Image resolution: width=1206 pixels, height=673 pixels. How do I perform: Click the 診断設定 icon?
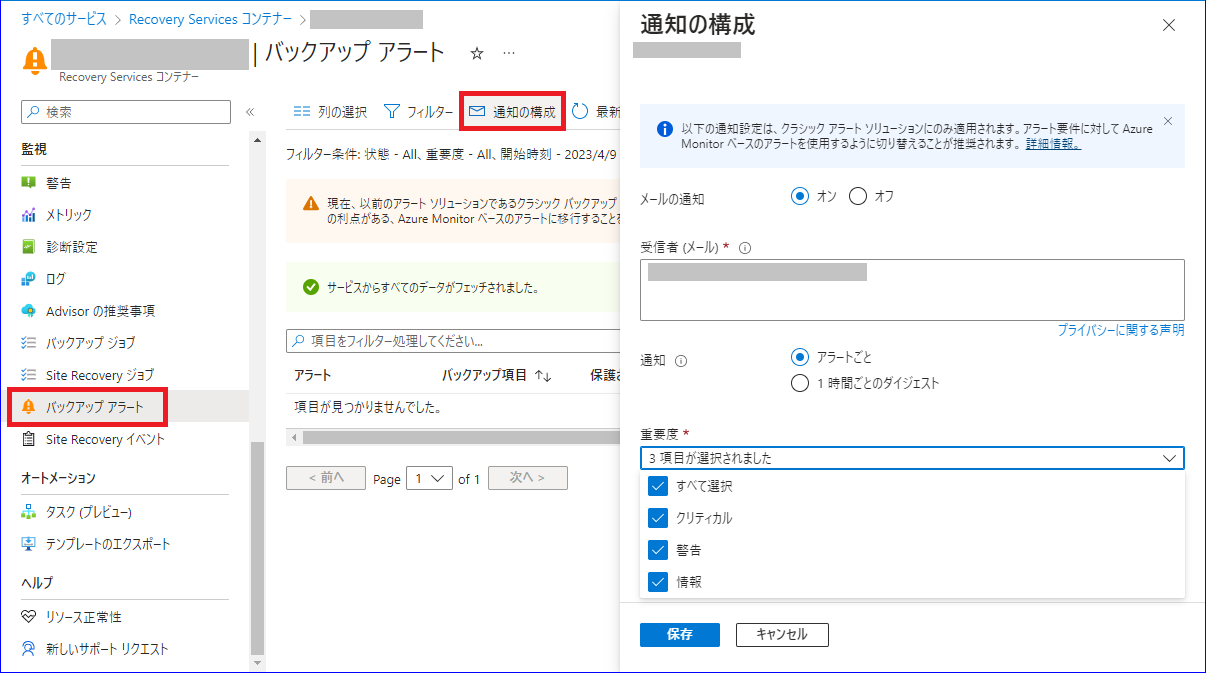[x=29, y=247]
